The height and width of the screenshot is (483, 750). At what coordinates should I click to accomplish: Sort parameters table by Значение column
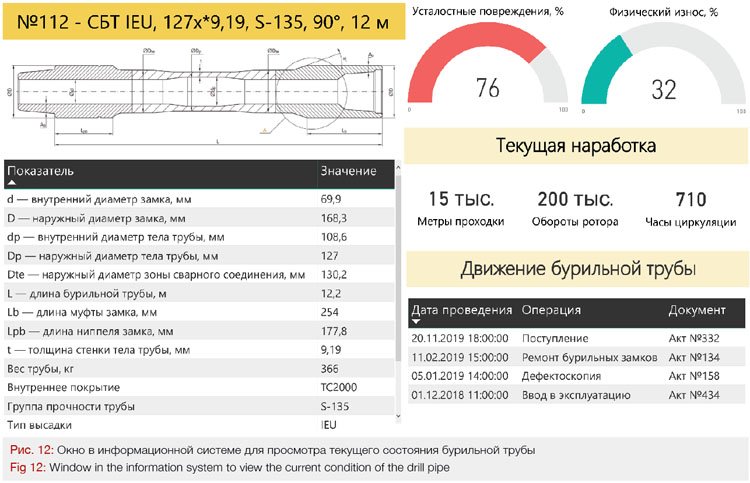pos(347,171)
